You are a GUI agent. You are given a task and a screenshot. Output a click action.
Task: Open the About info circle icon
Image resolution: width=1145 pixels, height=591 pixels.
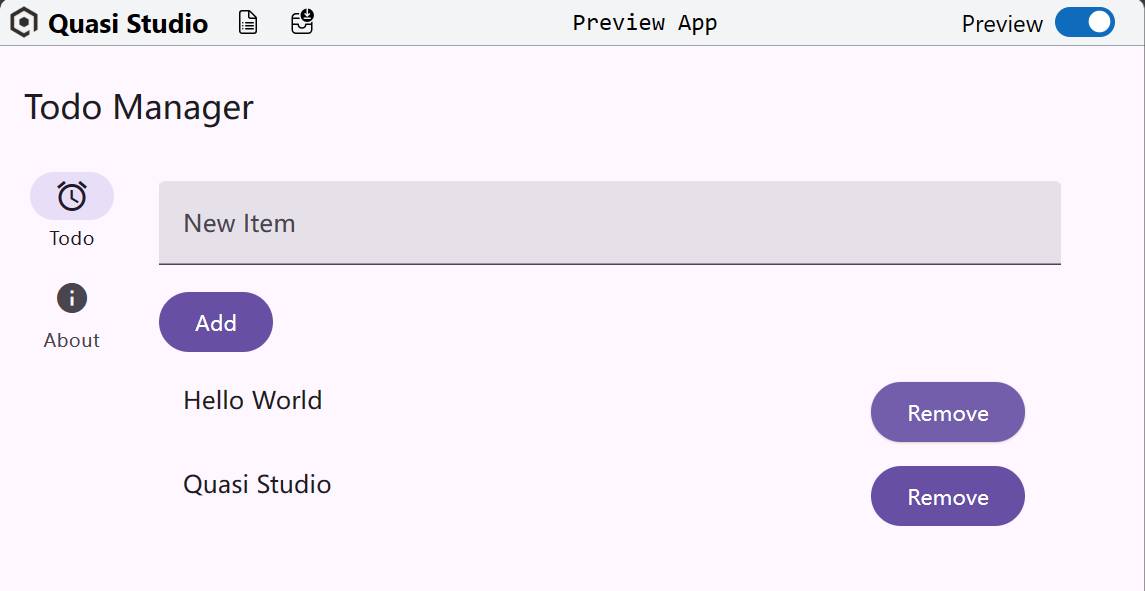tap(72, 298)
